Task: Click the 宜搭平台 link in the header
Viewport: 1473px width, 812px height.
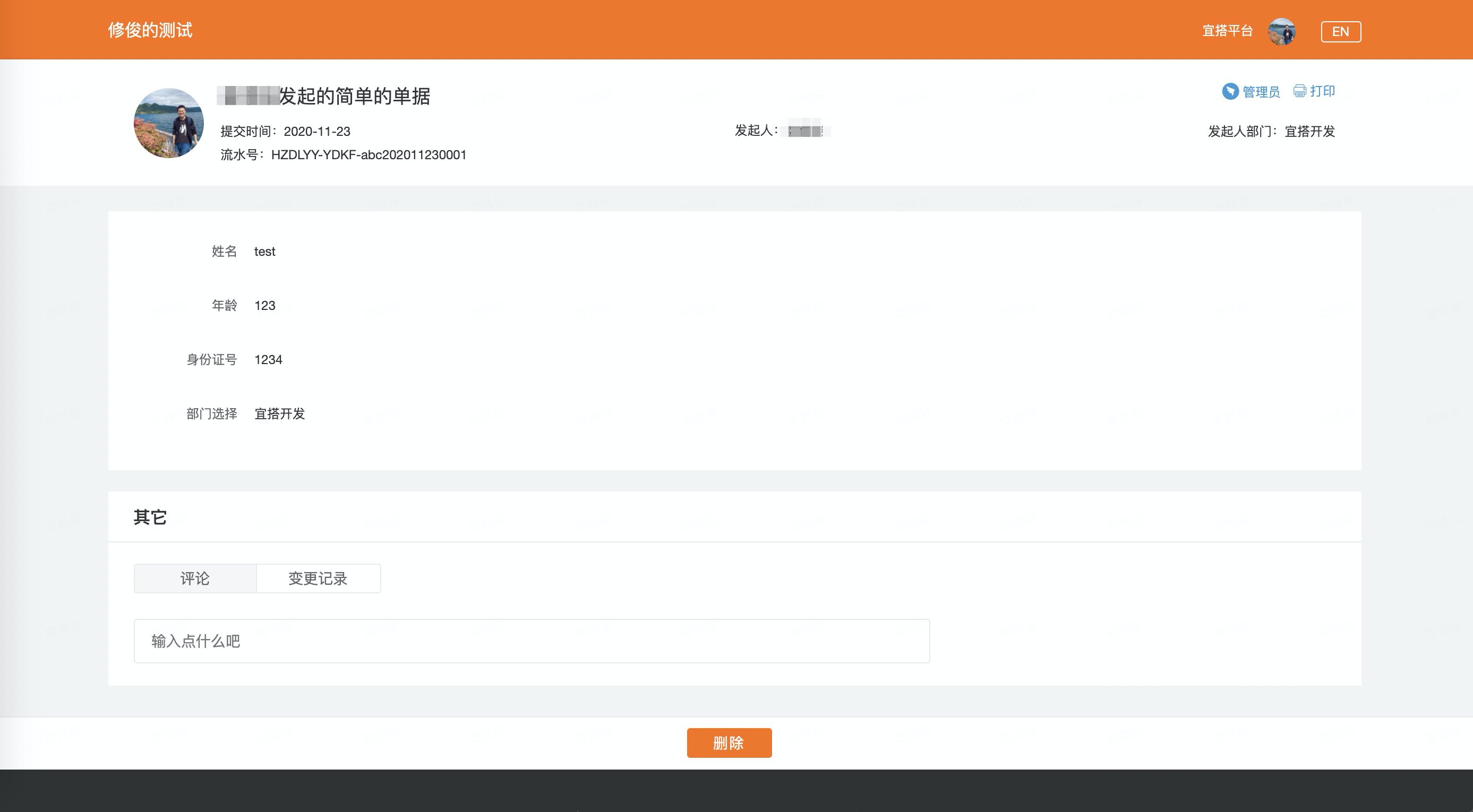Action: point(1227,31)
